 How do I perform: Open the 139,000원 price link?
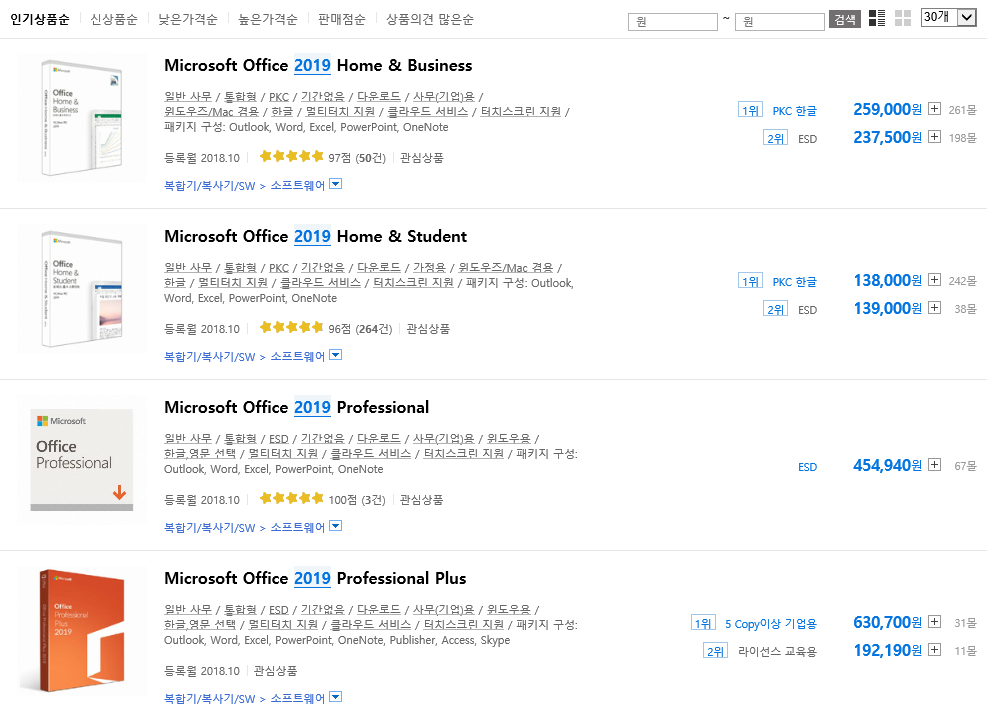(x=887, y=308)
